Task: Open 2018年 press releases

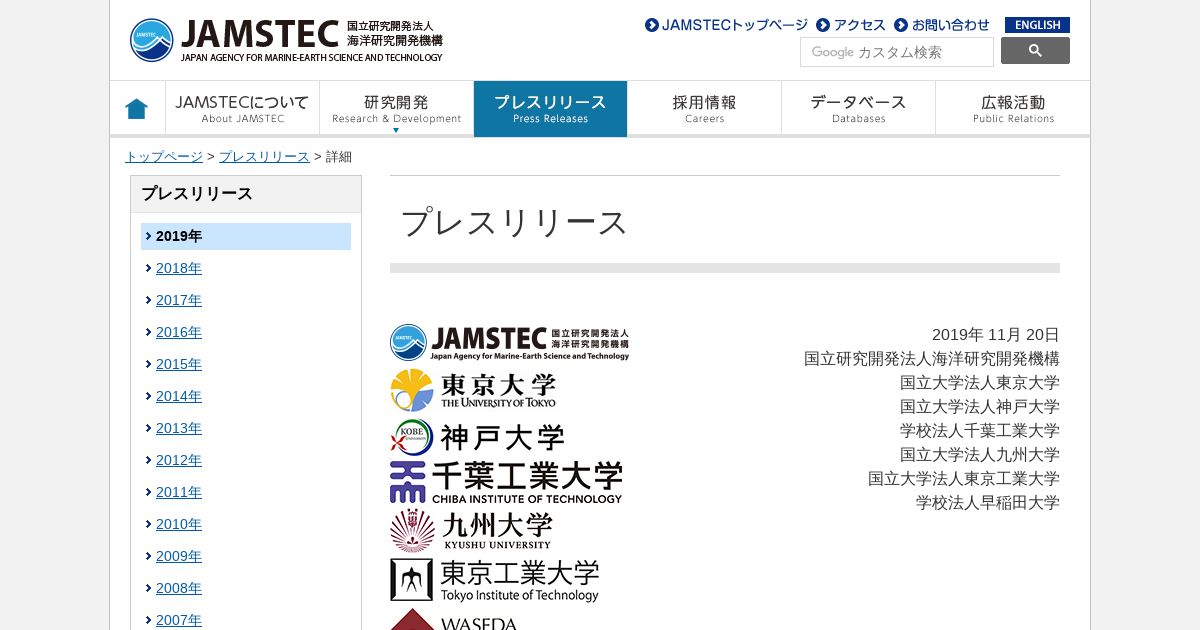Action: pyautogui.click(x=179, y=268)
